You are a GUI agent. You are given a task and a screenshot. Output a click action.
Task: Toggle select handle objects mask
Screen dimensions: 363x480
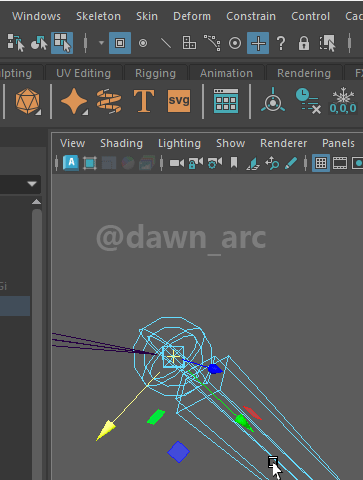click(x=120, y=43)
